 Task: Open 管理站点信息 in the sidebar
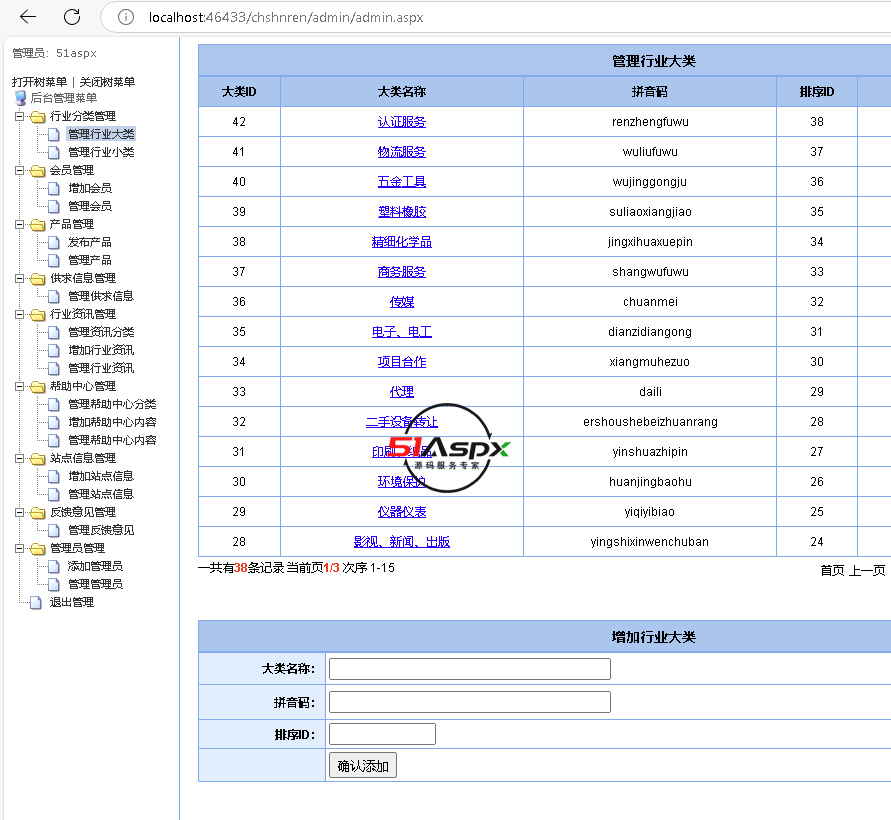click(101, 494)
